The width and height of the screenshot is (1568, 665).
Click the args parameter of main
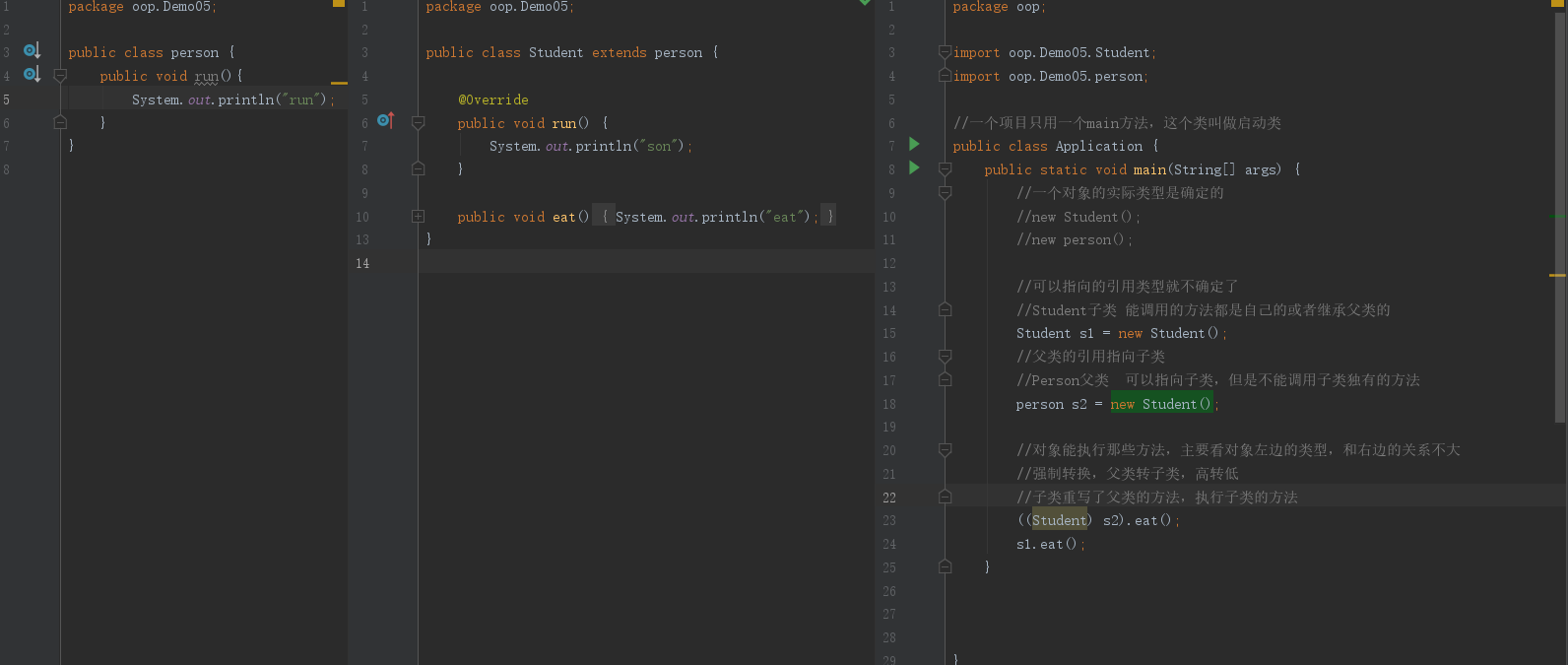tap(1263, 169)
